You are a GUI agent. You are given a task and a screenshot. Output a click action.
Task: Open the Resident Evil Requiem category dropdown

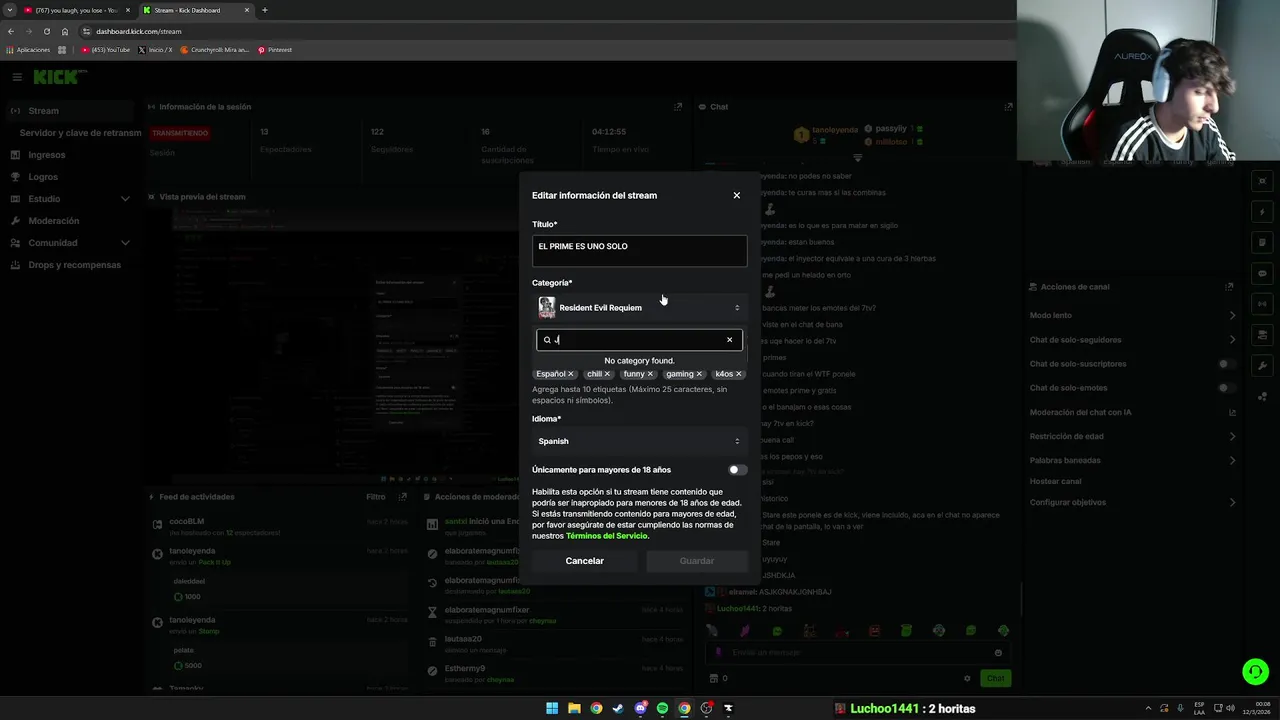point(639,308)
